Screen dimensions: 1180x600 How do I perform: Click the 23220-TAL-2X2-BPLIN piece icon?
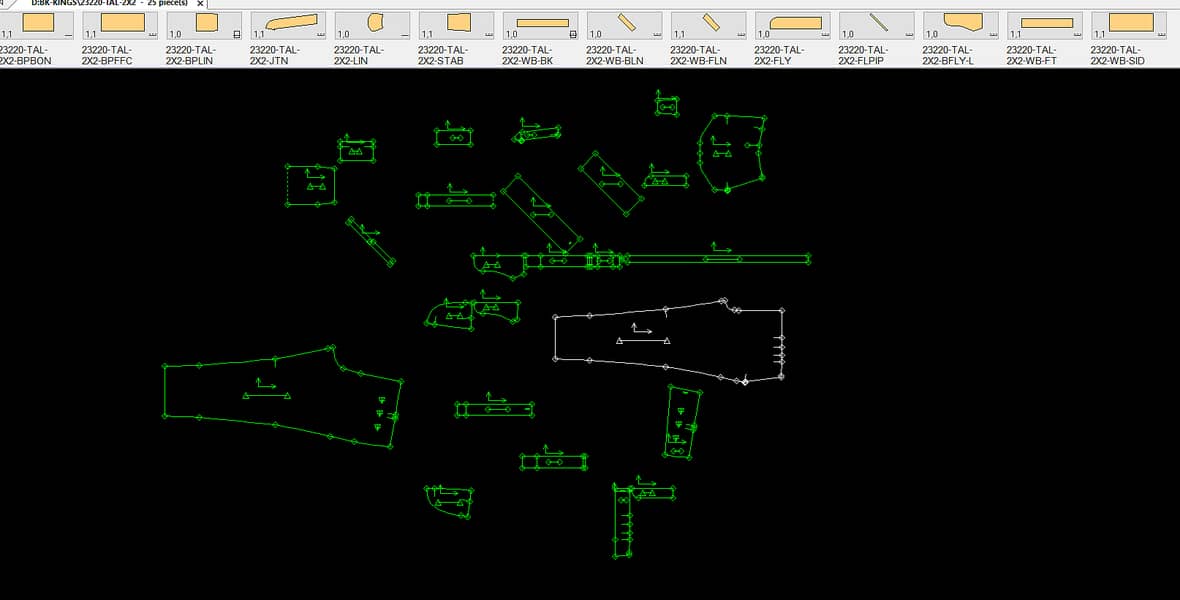point(206,23)
